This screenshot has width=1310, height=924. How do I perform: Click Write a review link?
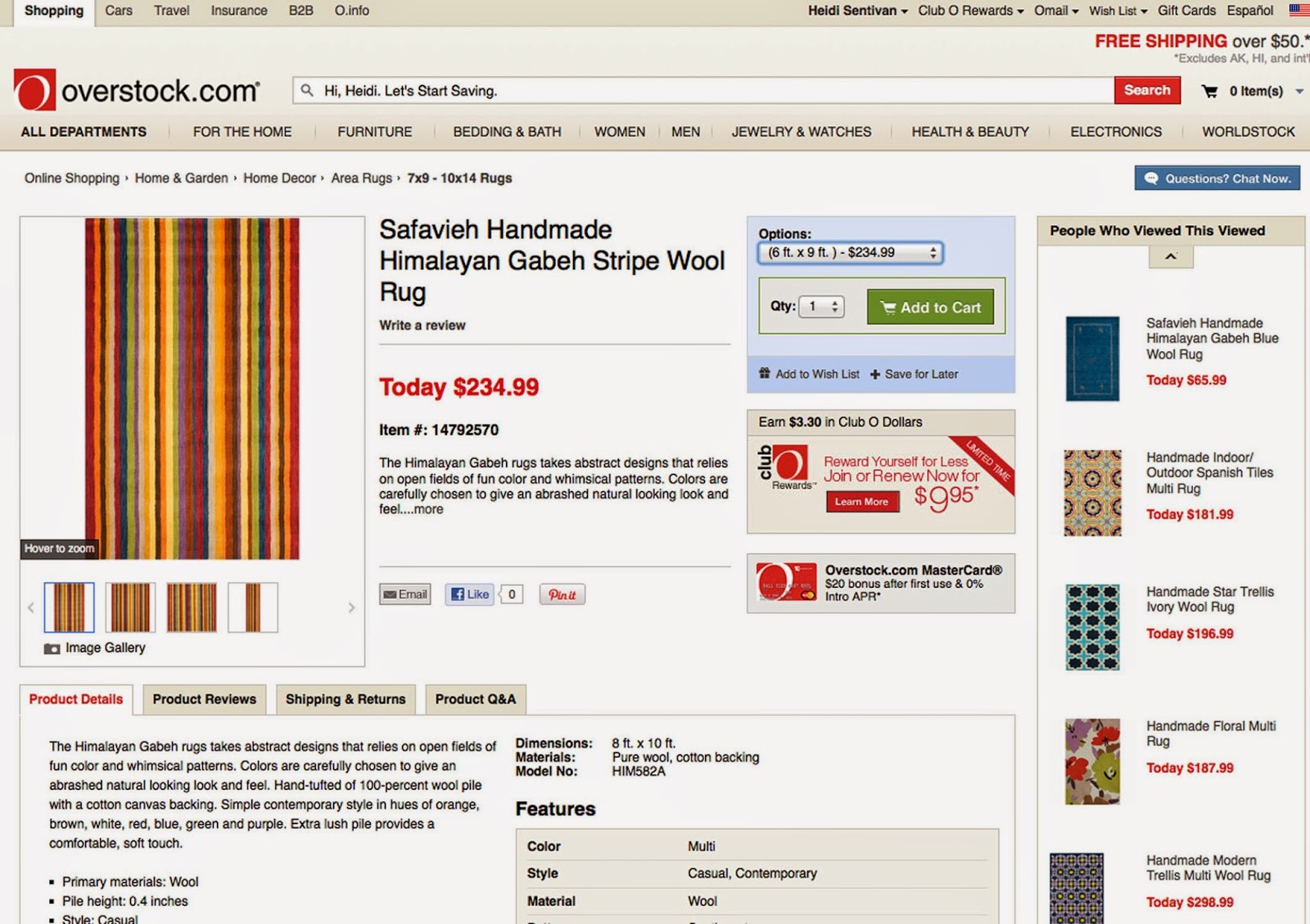pos(422,325)
